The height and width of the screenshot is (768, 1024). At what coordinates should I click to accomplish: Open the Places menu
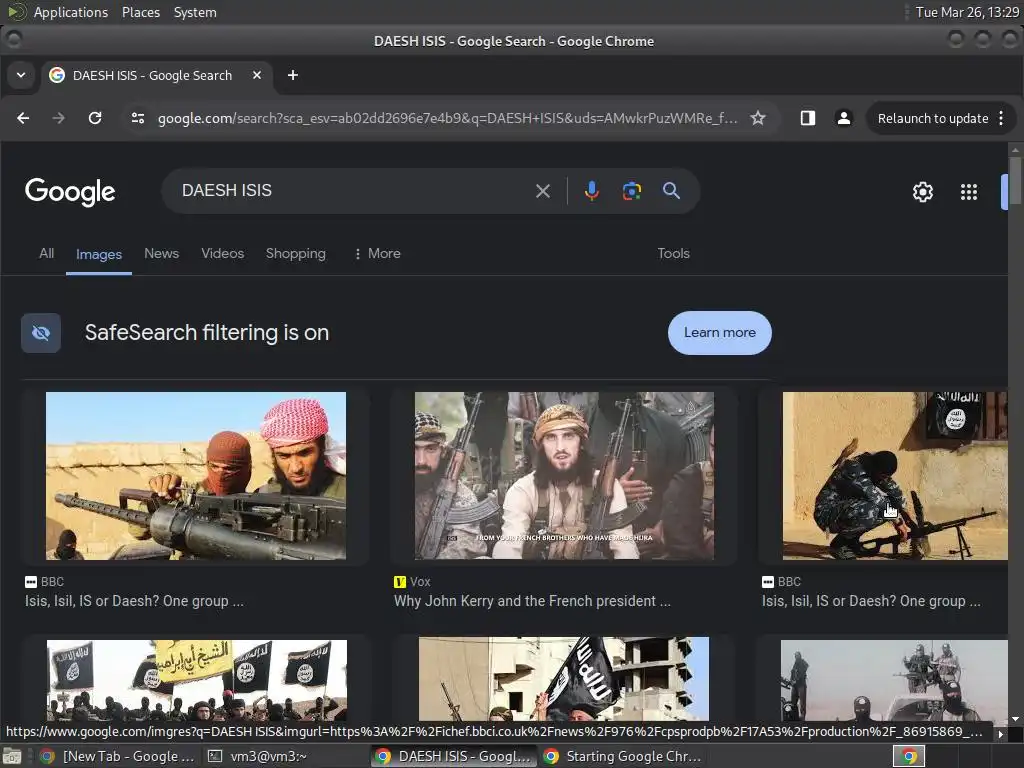coord(140,12)
